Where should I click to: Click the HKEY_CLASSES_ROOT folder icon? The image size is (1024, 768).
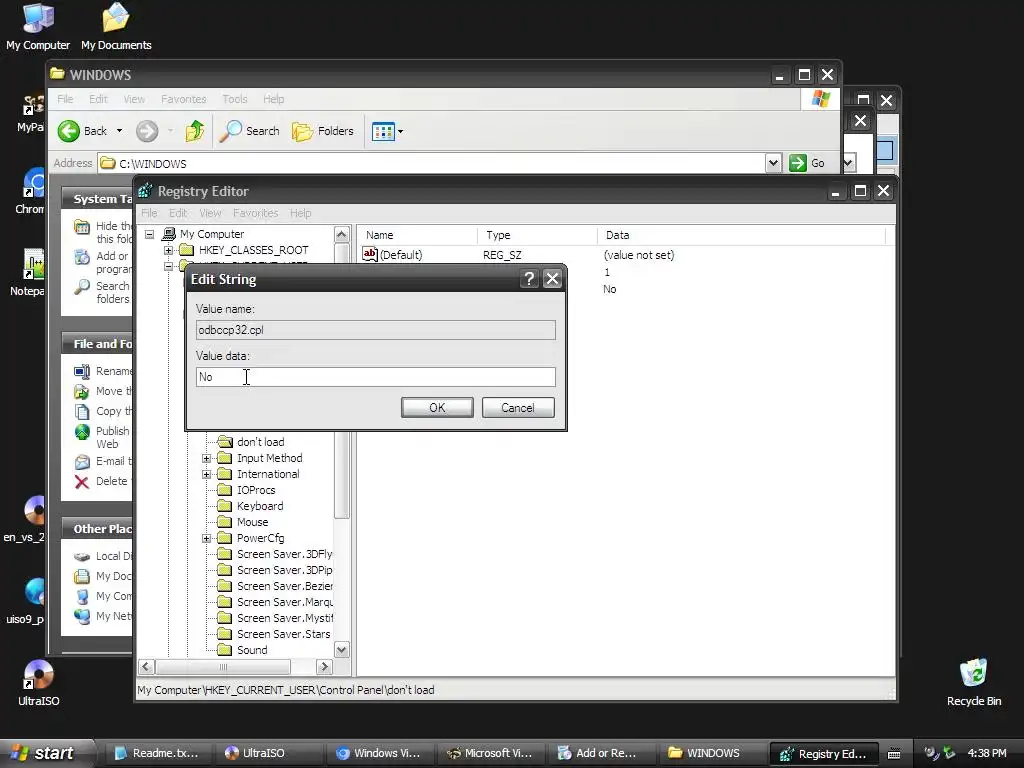pyautogui.click(x=187, y=250)
